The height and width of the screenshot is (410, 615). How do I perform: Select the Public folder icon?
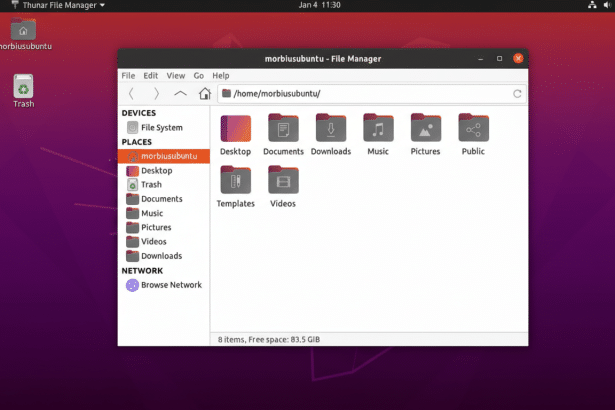click(473, 128)
